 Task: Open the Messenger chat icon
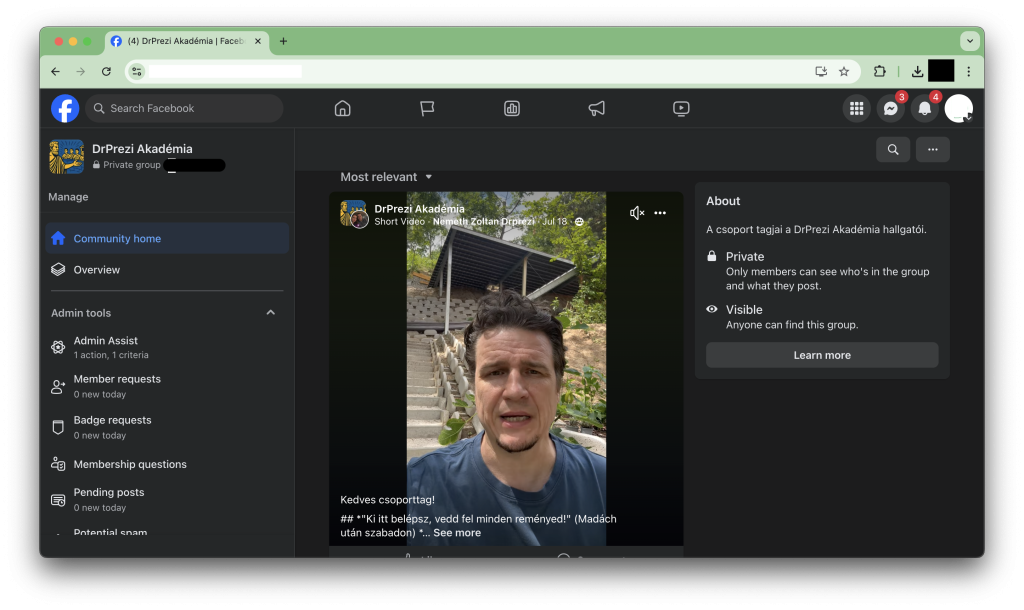tap(890, 108)
